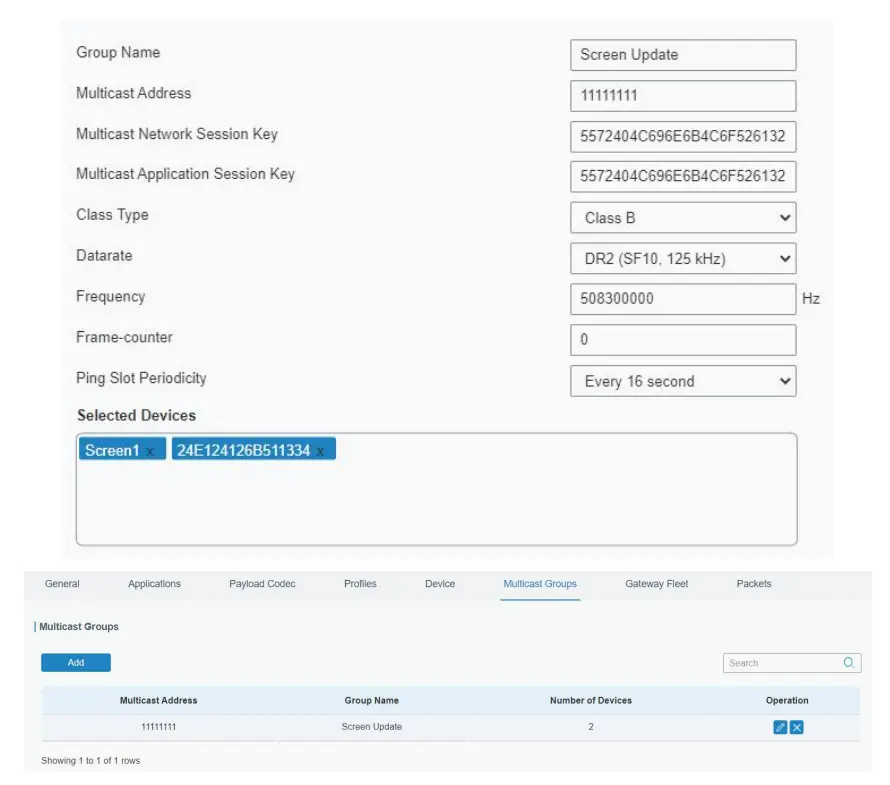Viewport: 890px width, 785px height.
Task: Expand the Datarate dropdown
Action: [683, 259]
